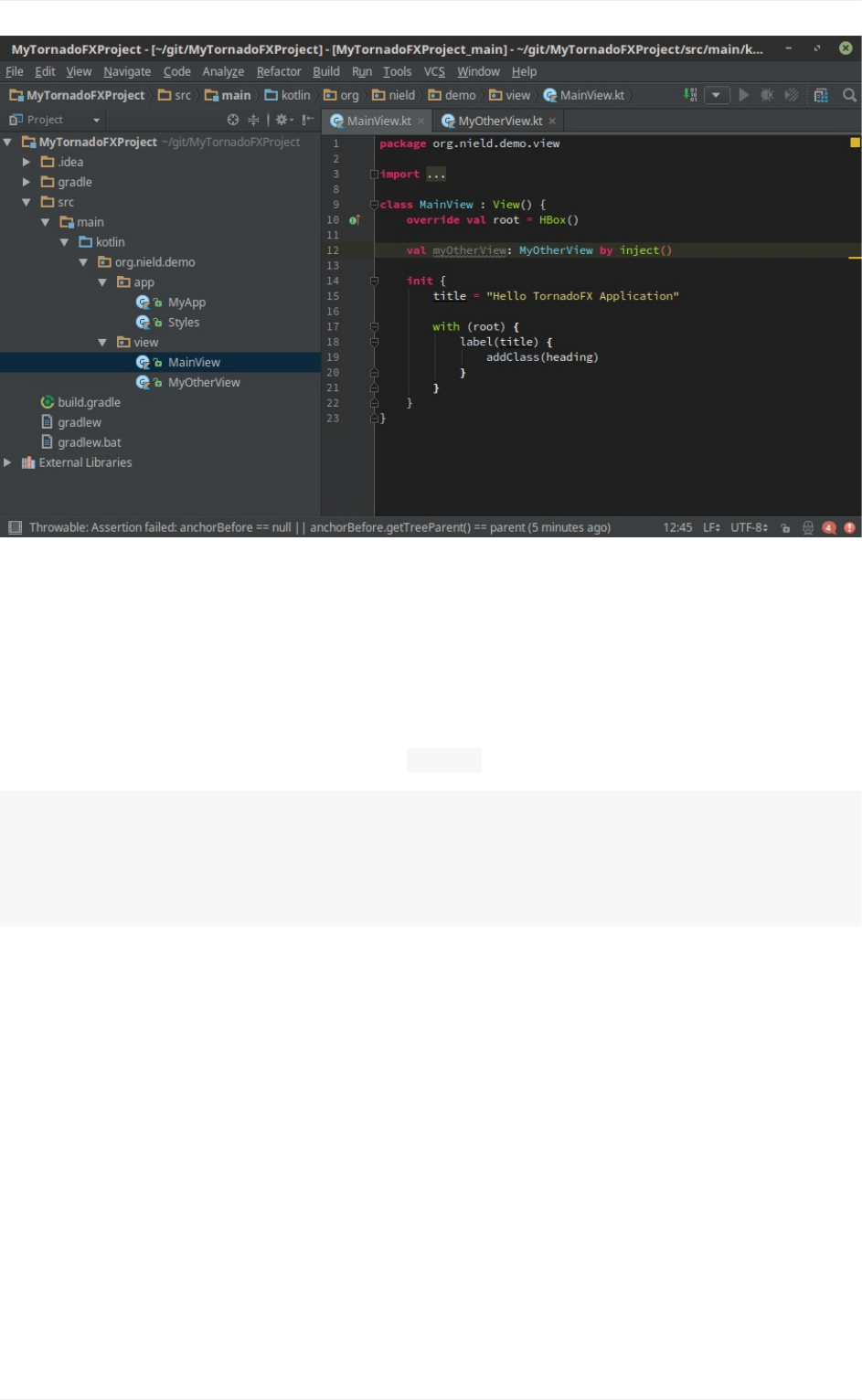The width and height of the screenshot is (862, 1400).
Task: Collapse the main folder in tree
Action: point(46,222)
